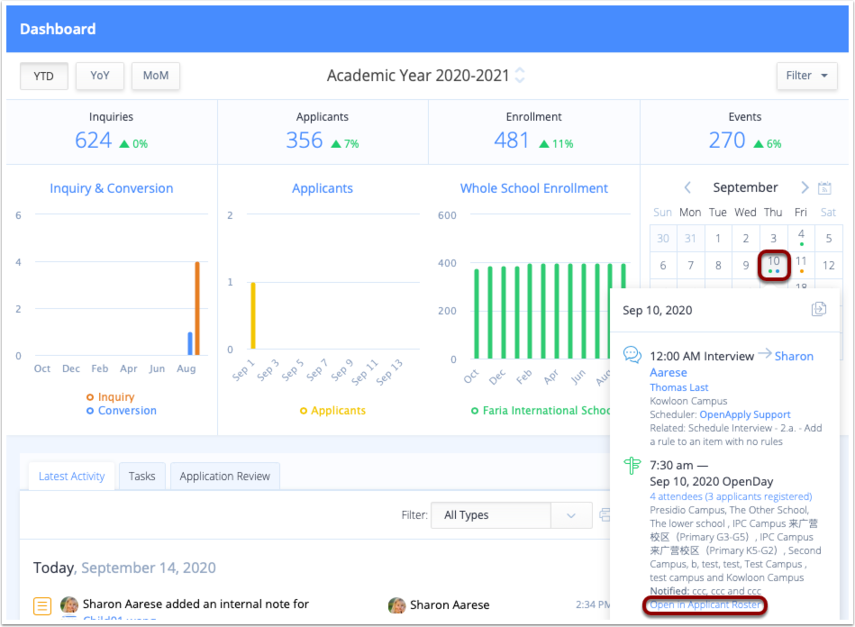Viewport: 855px width, 627px height.
Task: Select September 10 on calendar
Action: 773,265
